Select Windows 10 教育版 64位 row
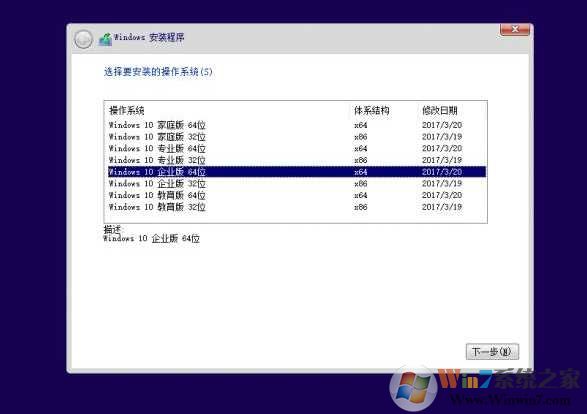This screenshot has width=587, height=414. tap(297, 195)
